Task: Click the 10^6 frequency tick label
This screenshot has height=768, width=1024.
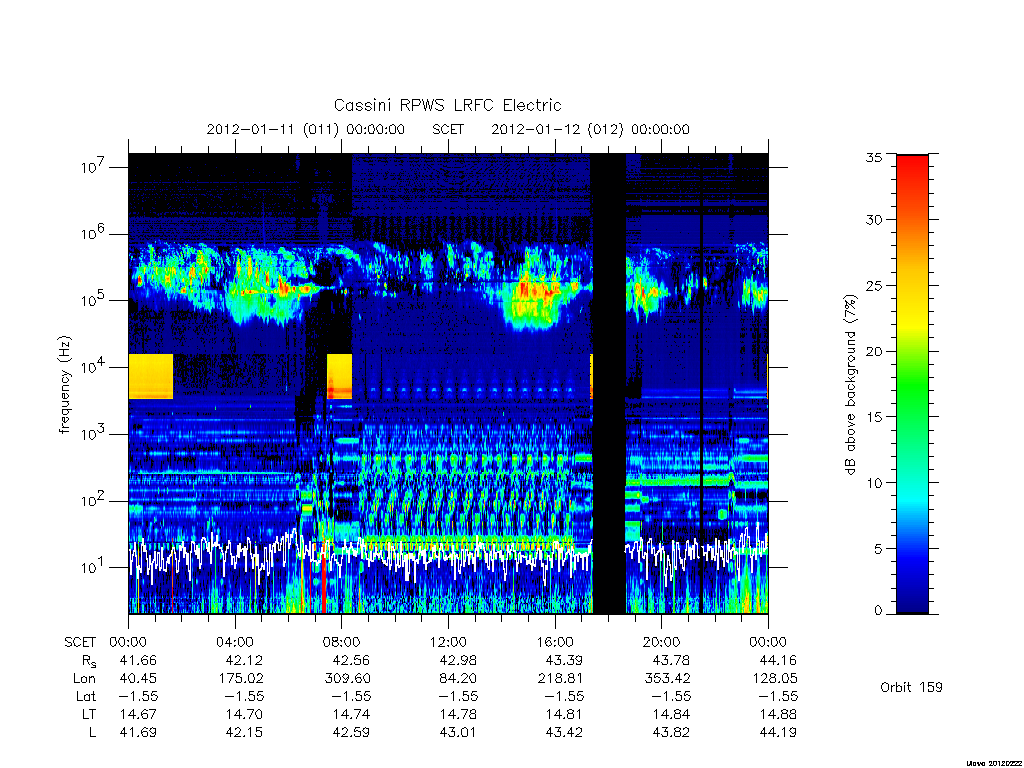Action: pyautogui.click(x=93, y=234)
